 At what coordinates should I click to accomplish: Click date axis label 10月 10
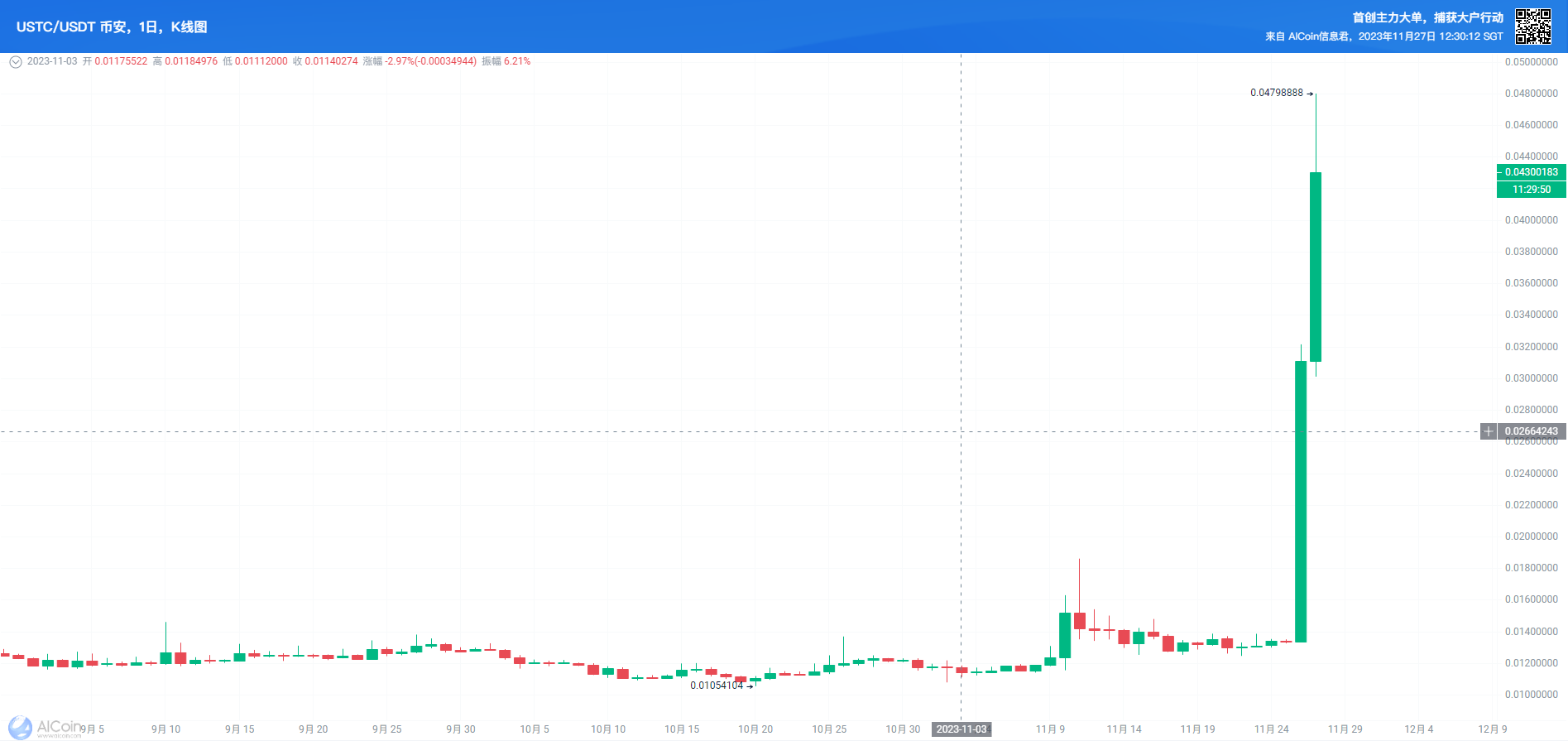click(x=608, y=729)
